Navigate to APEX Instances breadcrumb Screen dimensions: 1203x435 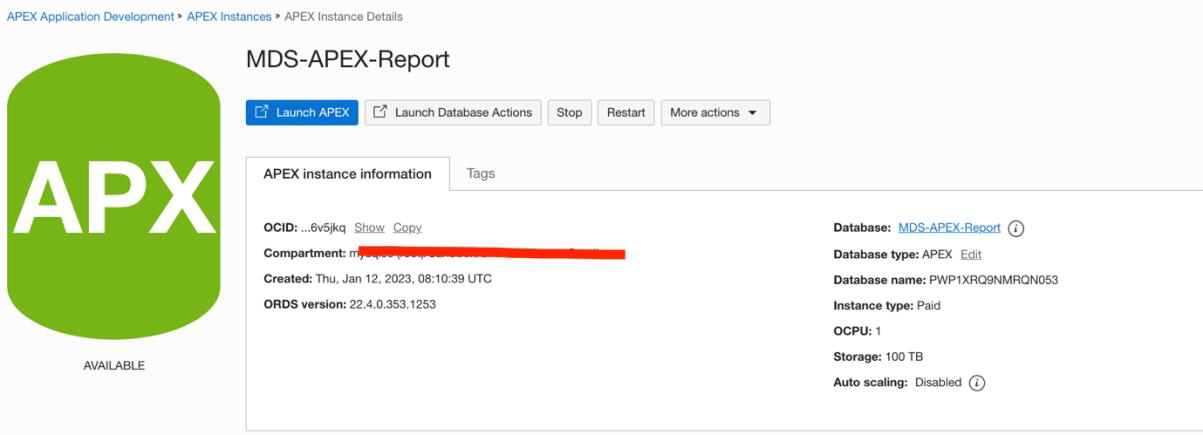tap(229, 17)
